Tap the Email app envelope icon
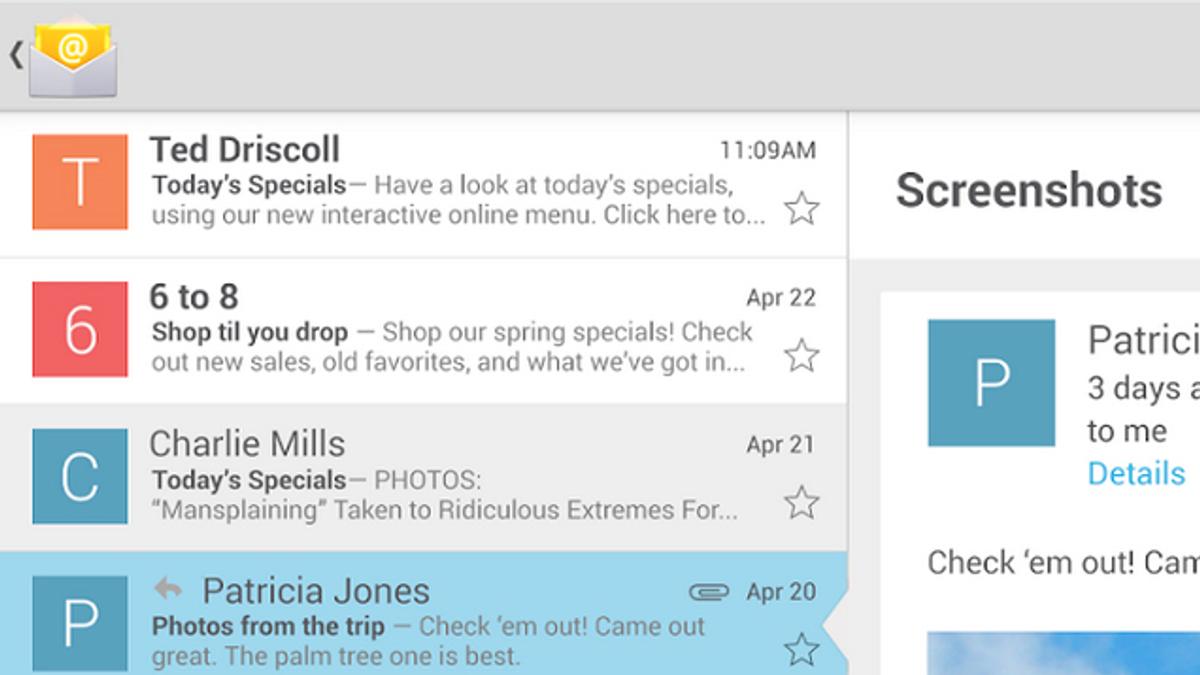Screen dimensions: 1200x675 (x=73, y=58)
